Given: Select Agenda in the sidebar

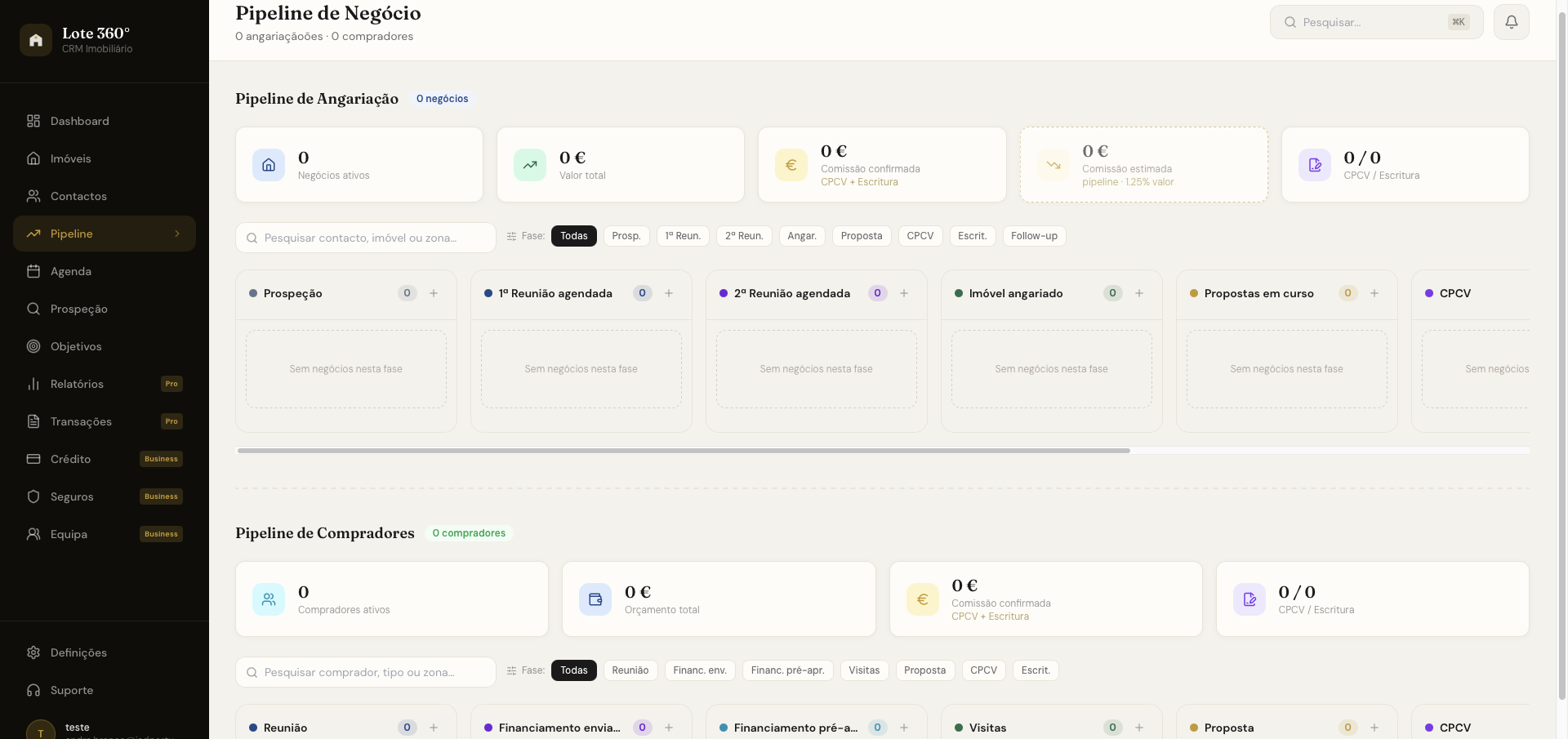Looking at the screenshot, I should tap(105, 271).
